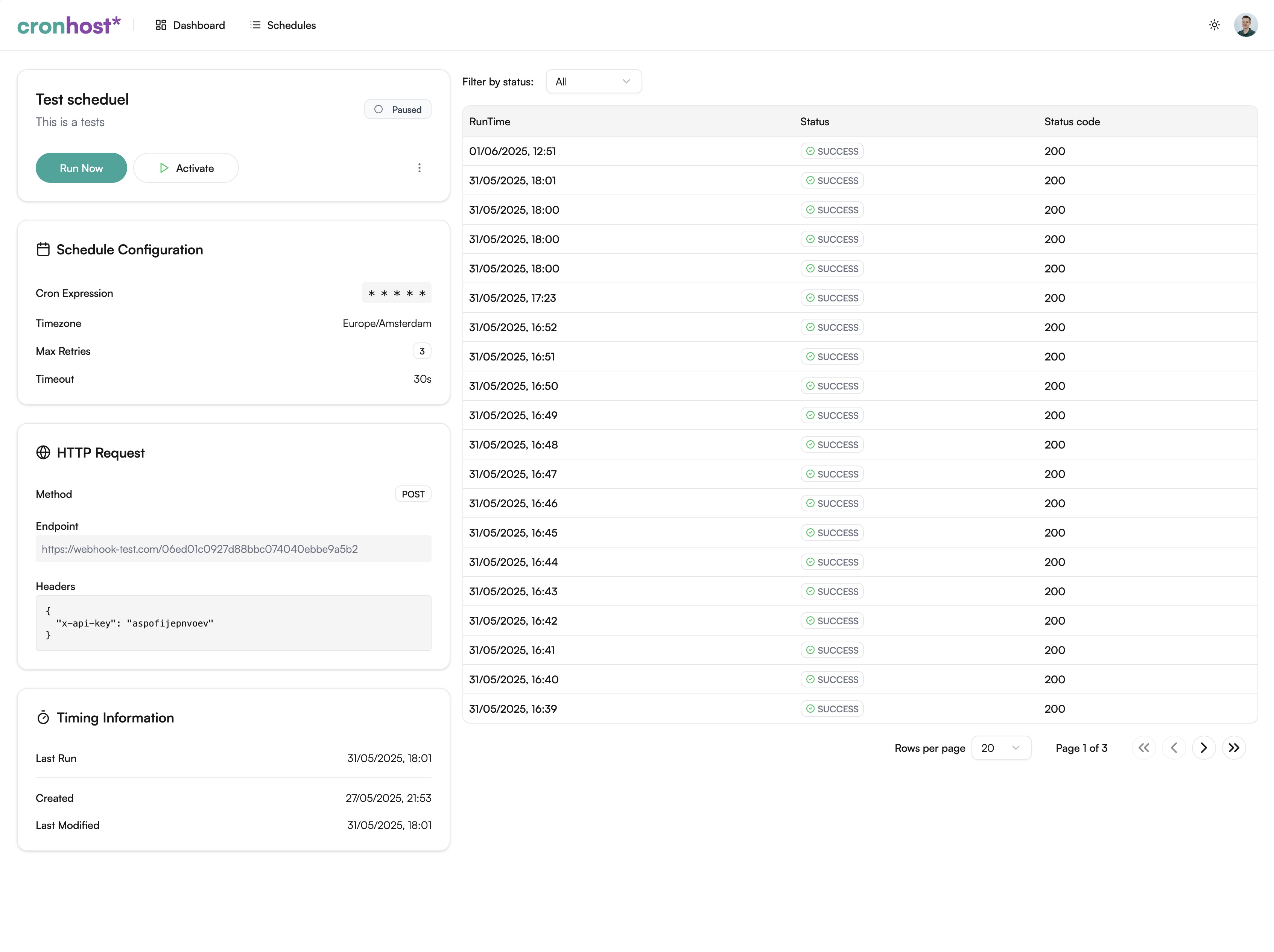Click the Schedule Configuration calendar icon

(x=43, y=249)
